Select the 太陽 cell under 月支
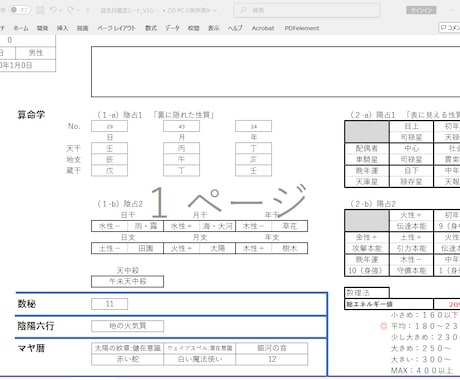 point(218,248)
